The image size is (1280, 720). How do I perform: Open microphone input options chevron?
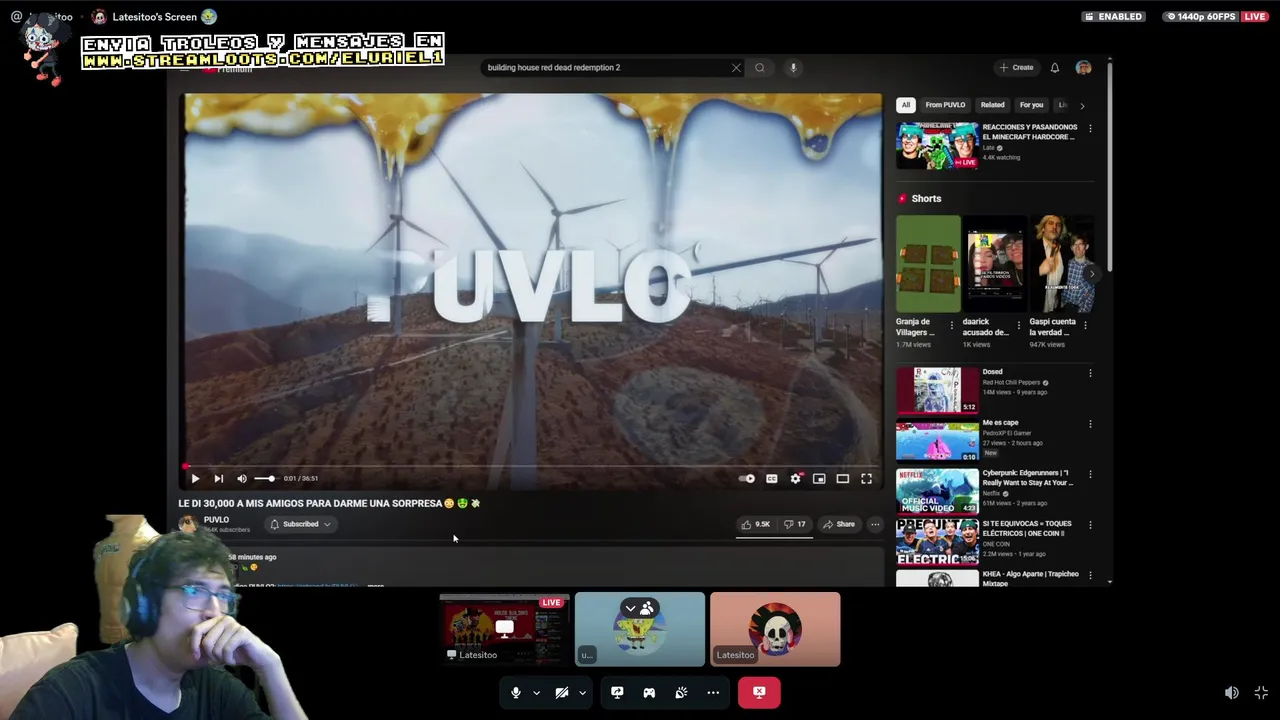536,692
